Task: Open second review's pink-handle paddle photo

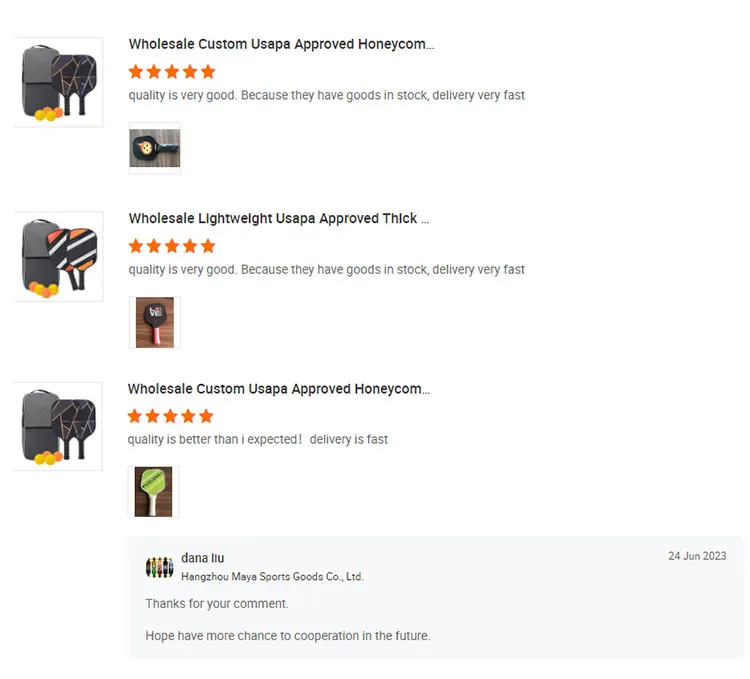Action: [x=154, y=322]
